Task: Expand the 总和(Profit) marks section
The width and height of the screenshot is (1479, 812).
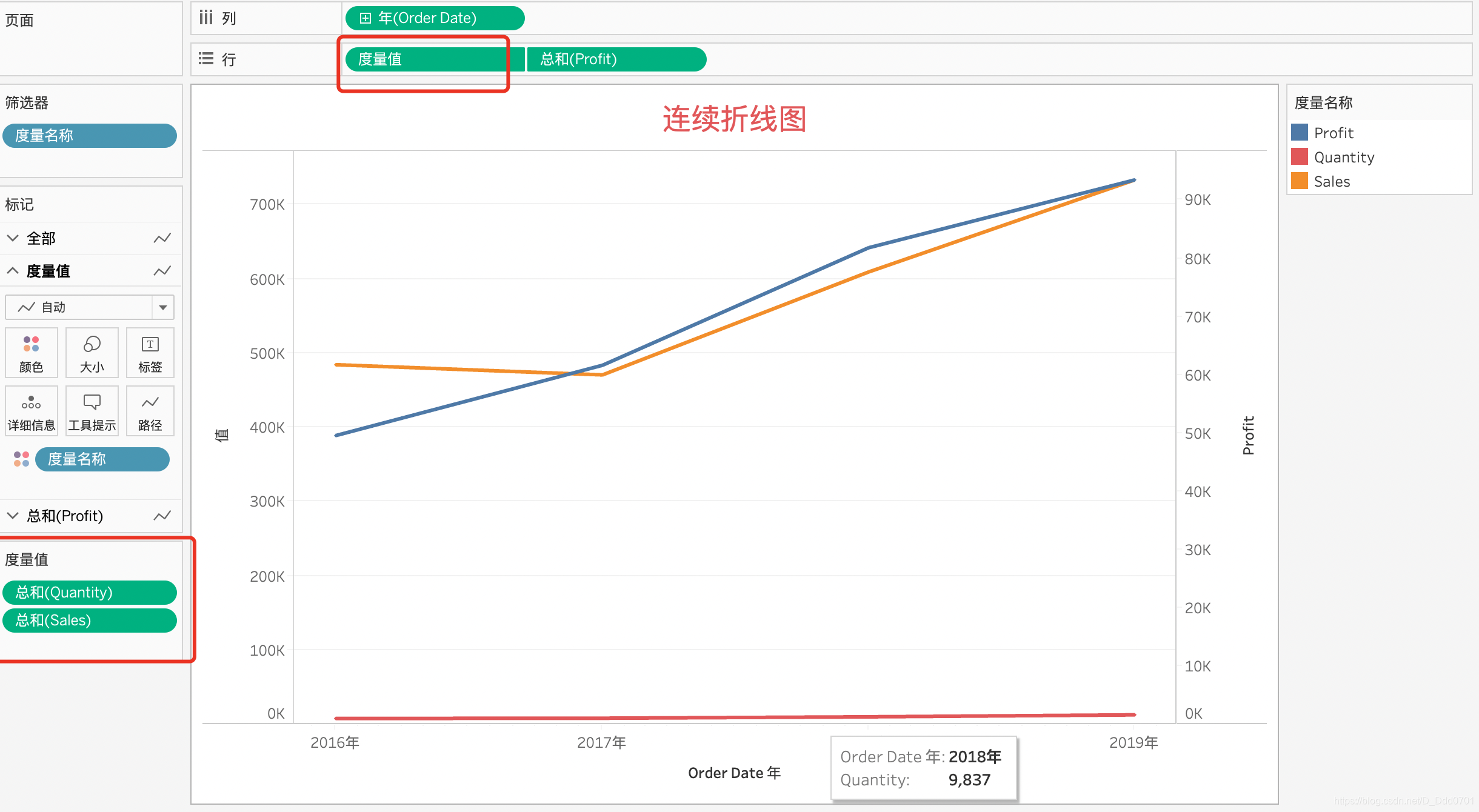Action: coord(13,516)
